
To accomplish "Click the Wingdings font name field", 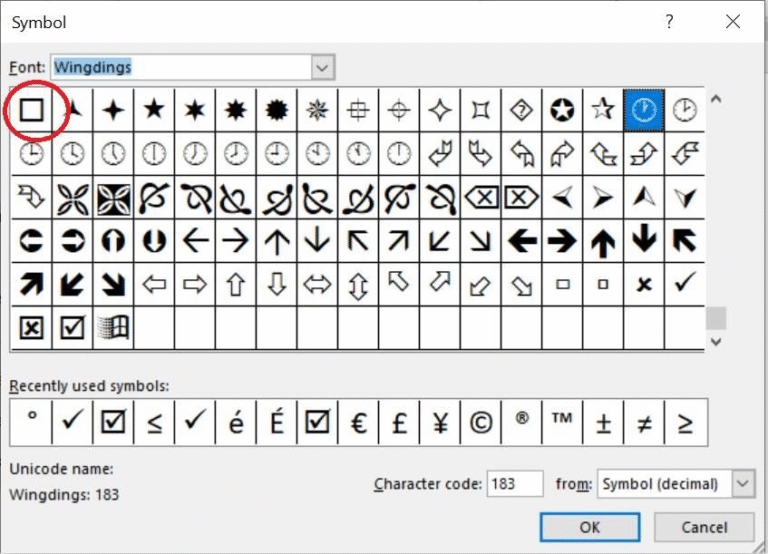I will [x=181, y=67].
